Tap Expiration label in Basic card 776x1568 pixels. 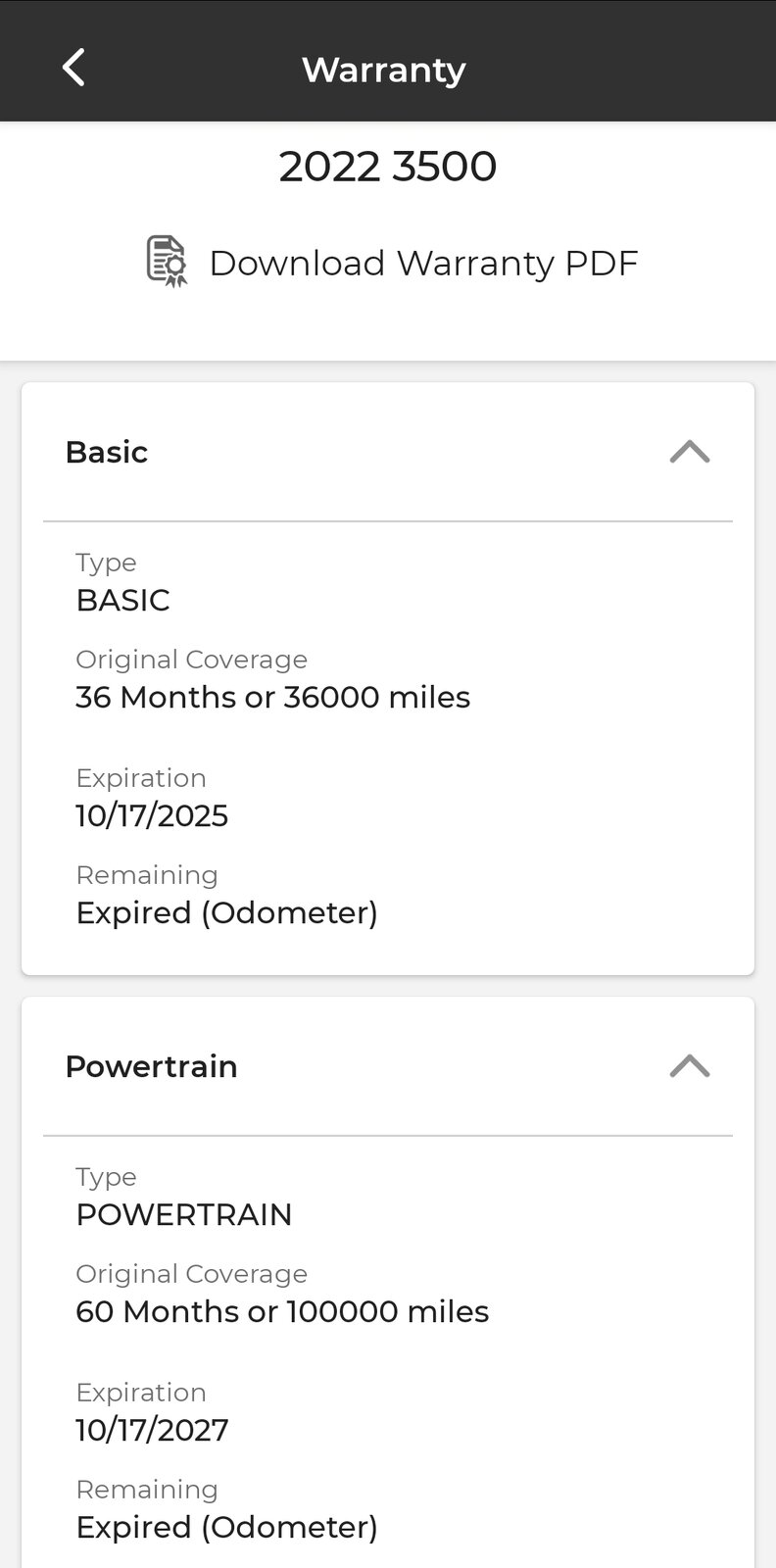141,778
